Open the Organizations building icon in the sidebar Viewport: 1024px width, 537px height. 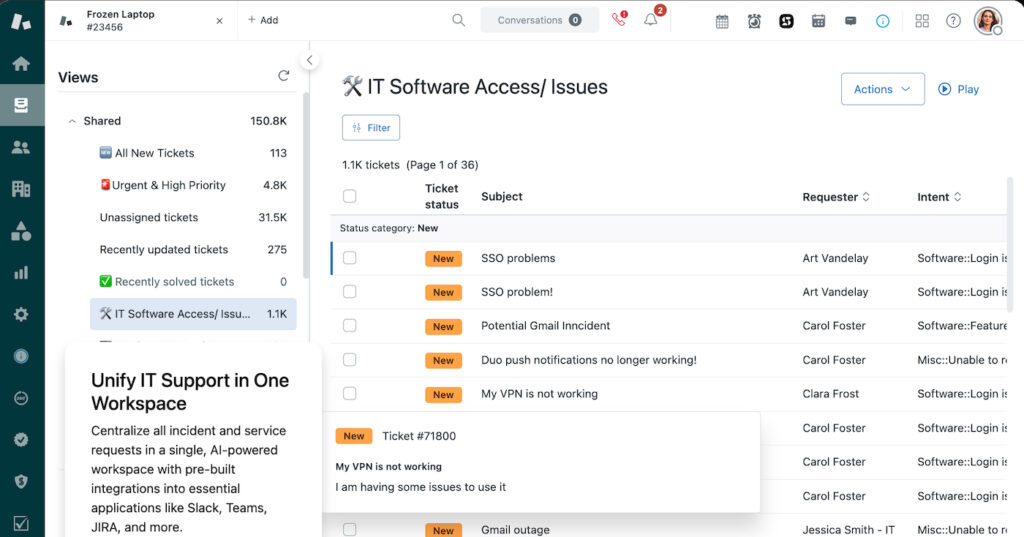(x=21, y=189)
